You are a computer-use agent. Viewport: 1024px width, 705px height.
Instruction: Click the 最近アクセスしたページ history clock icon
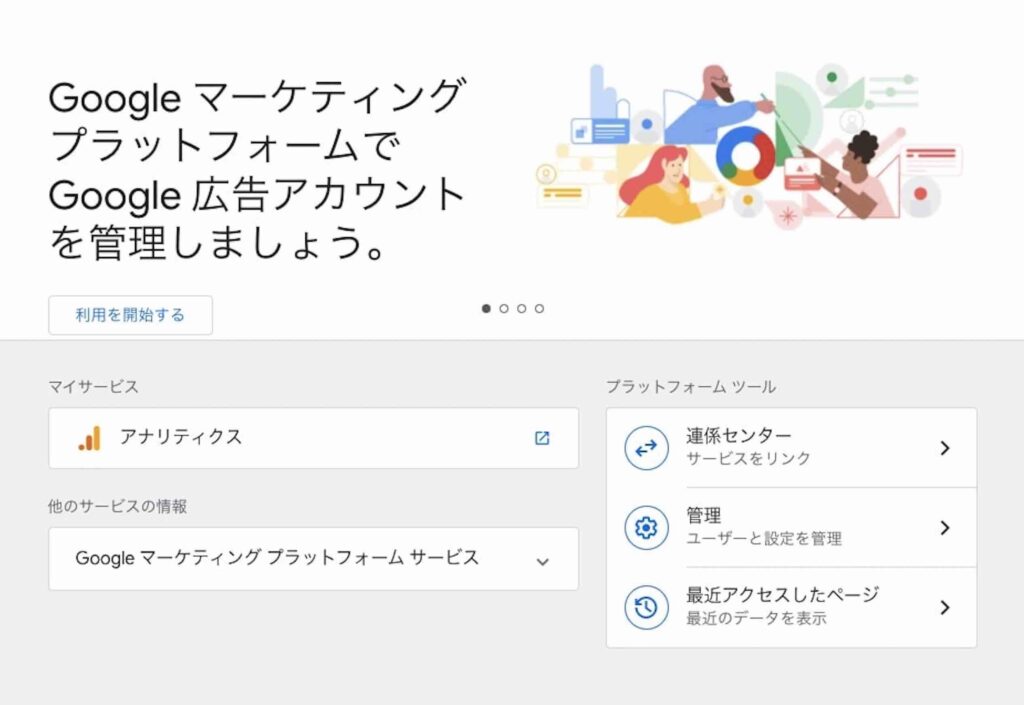[x=647, y=608]
